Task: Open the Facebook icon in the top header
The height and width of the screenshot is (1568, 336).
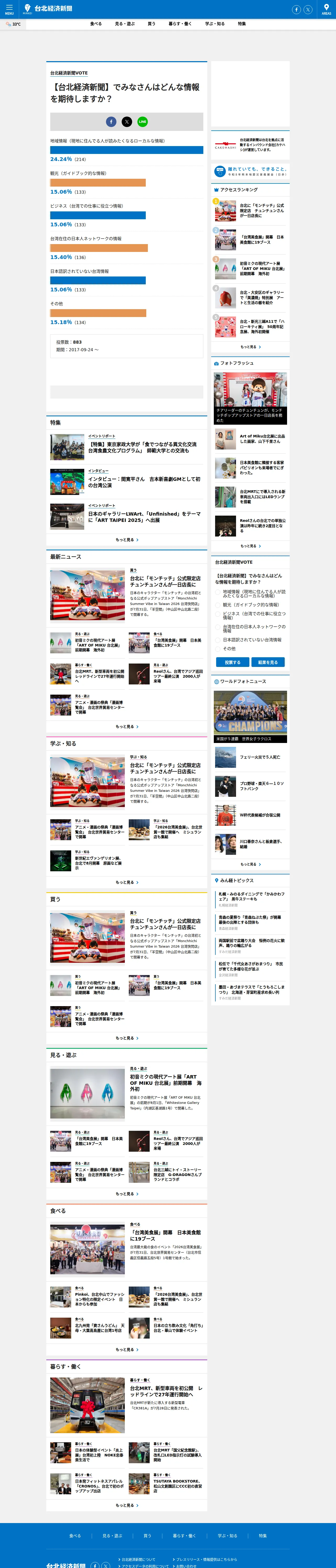Action: click(x=296, y=10)
